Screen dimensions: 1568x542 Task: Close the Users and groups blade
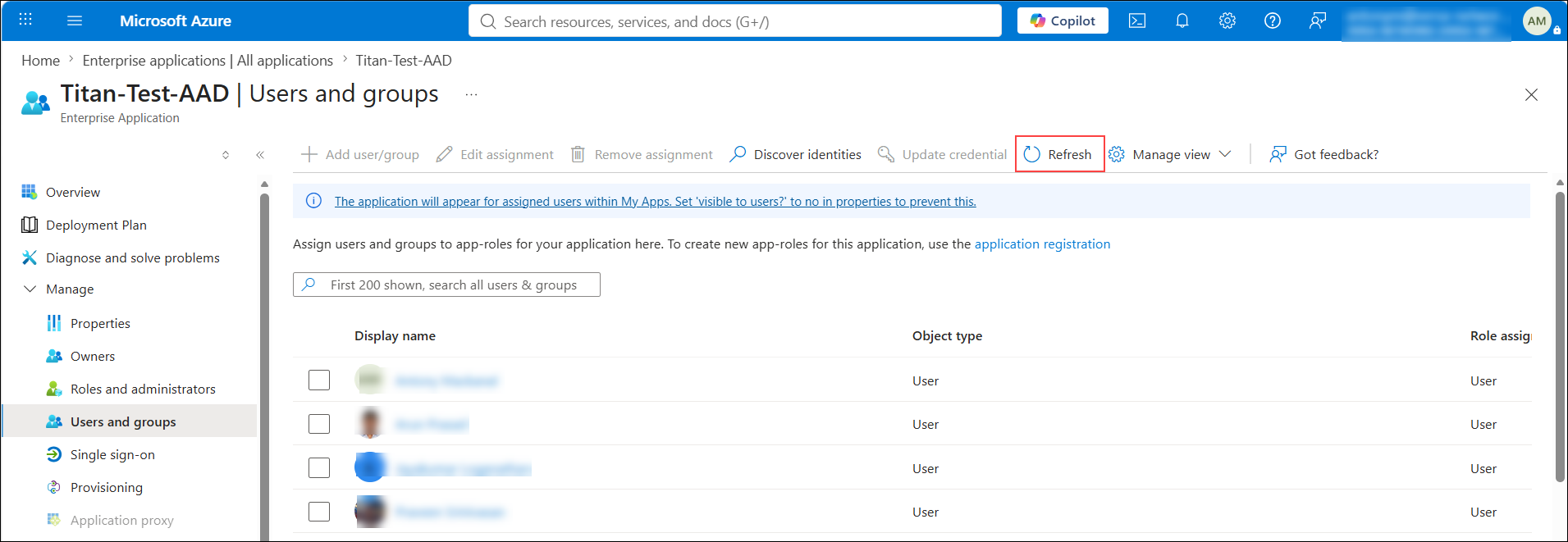pos(1531,95)
